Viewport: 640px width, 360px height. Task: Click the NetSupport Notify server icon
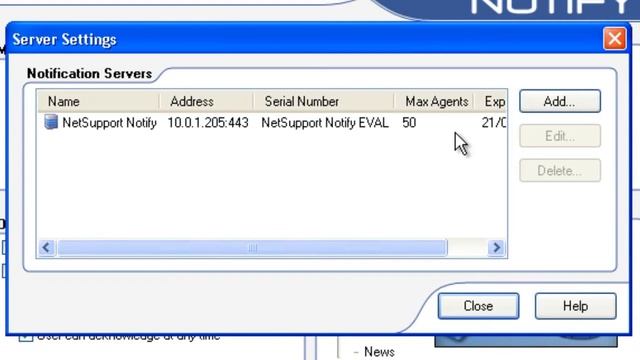pyautogui.click(x=51, y=122)
